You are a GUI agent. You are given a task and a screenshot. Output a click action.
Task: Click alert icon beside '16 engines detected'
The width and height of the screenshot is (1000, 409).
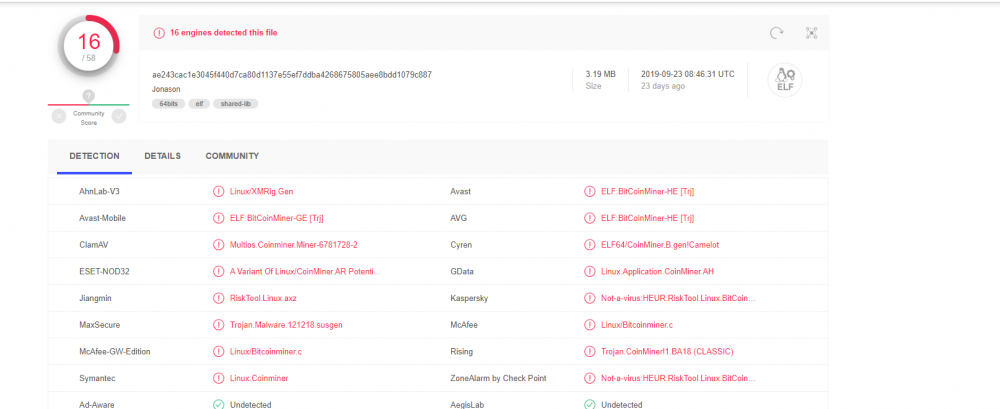159,33
